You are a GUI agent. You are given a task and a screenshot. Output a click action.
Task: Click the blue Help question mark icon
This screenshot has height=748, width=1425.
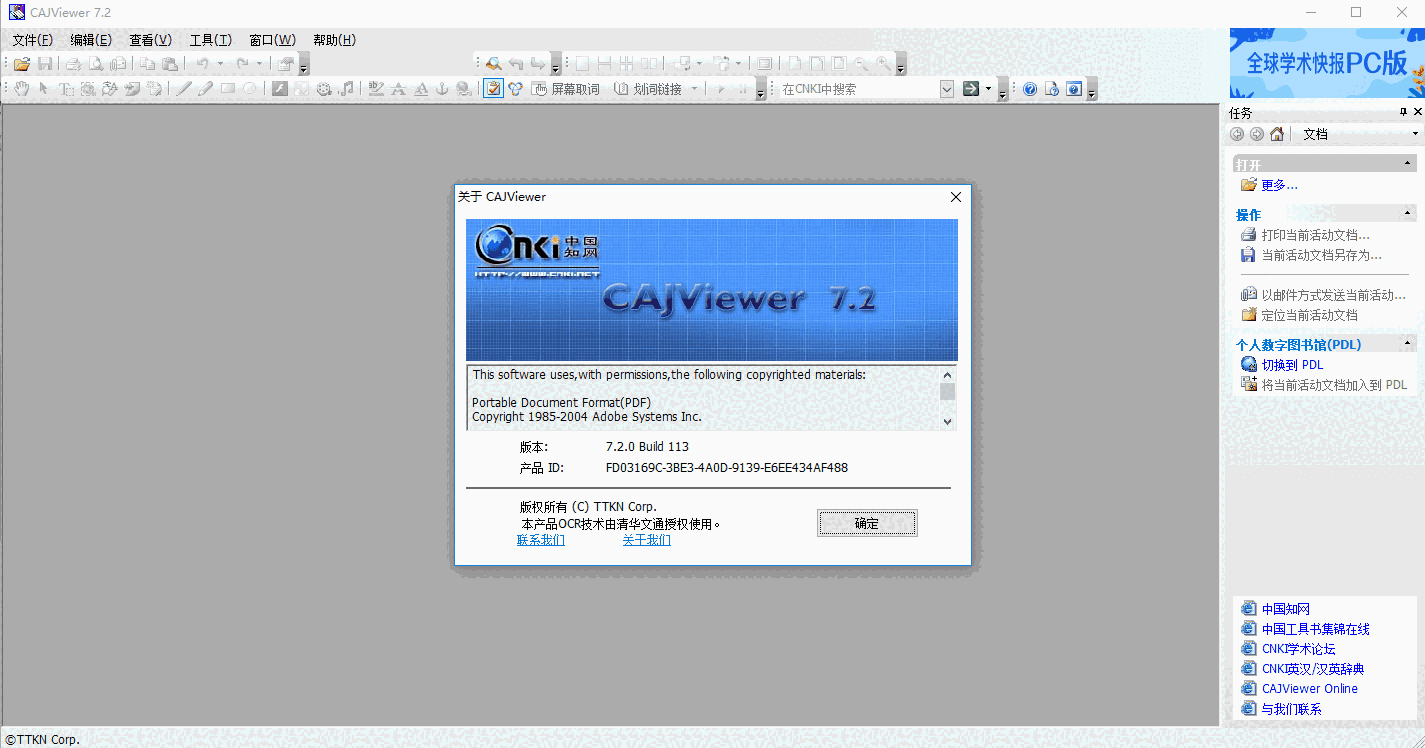pyautogui.click(x=1030, y=89)
